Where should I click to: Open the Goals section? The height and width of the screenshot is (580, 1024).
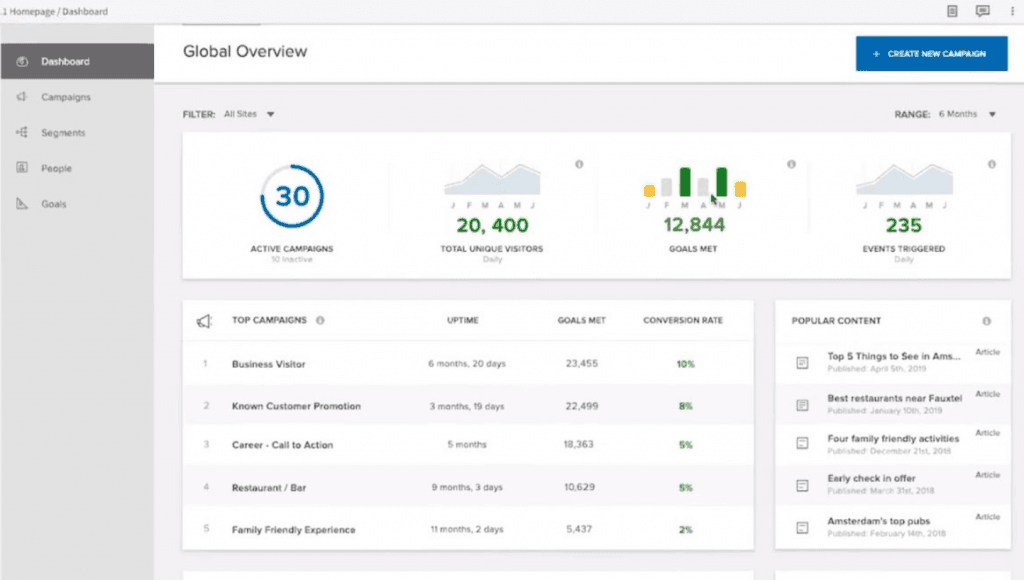coord(54,204)
